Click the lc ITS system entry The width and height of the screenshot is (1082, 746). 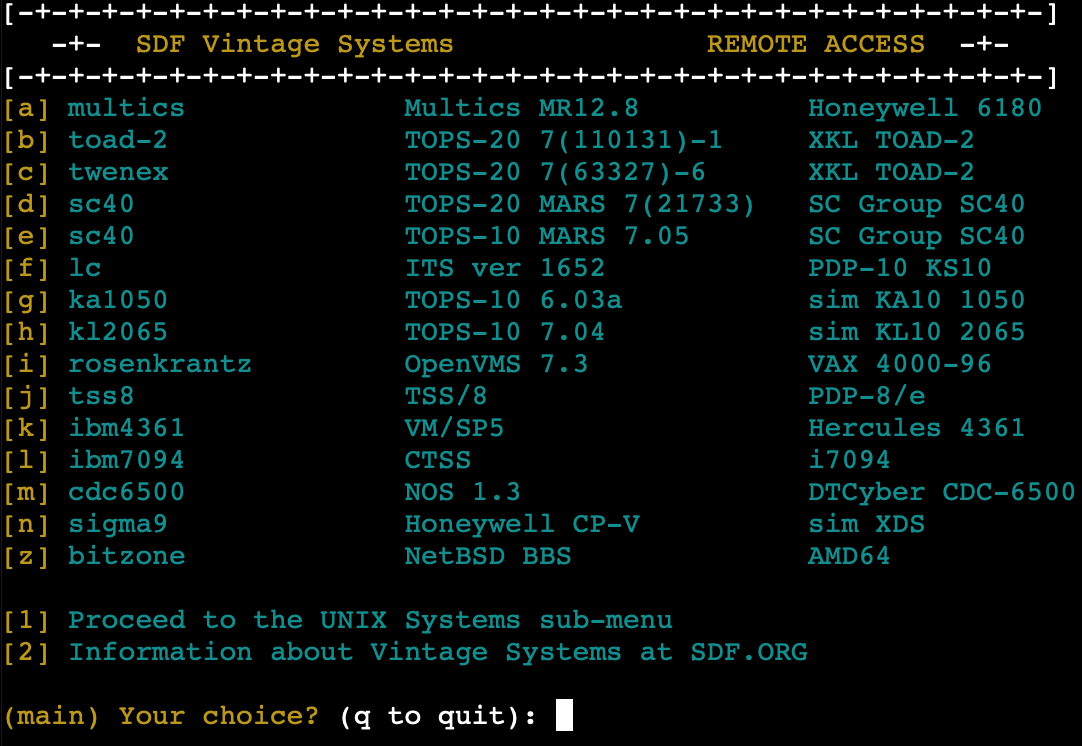pos(84,268)
